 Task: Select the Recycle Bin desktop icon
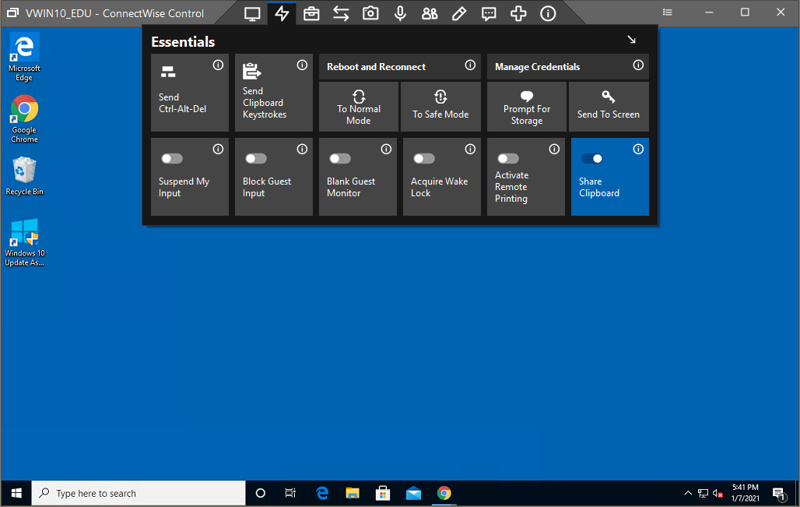tap(24, 176)
